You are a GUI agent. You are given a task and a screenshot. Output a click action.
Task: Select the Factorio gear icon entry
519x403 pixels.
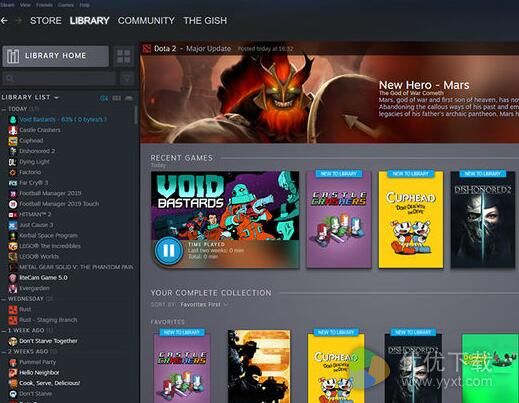(x=13, y=172)
